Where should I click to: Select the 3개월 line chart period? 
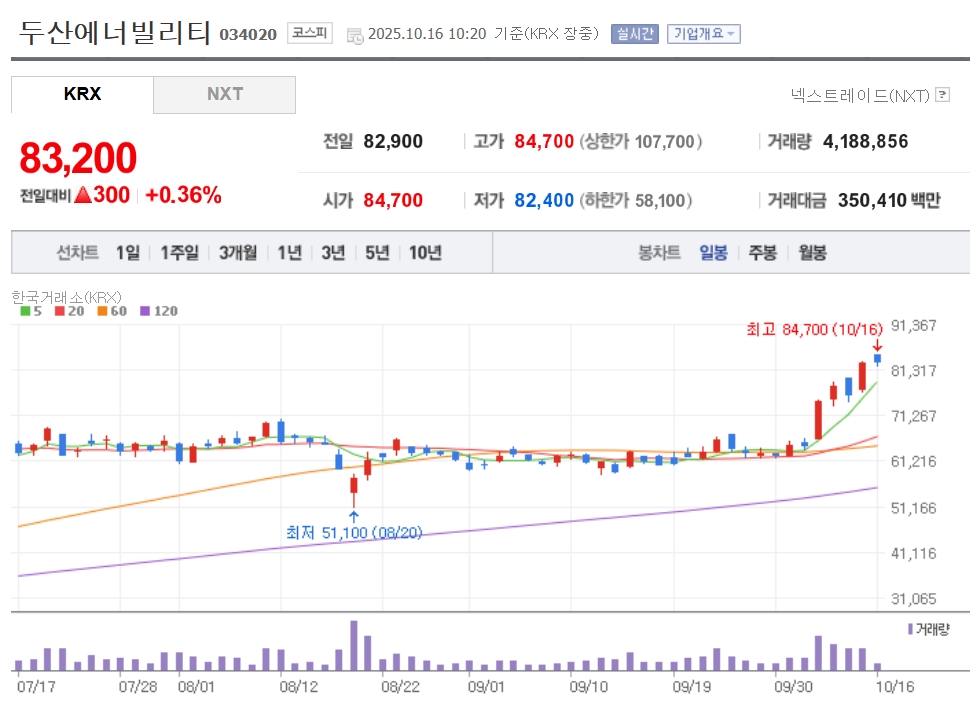coord(238,252)
